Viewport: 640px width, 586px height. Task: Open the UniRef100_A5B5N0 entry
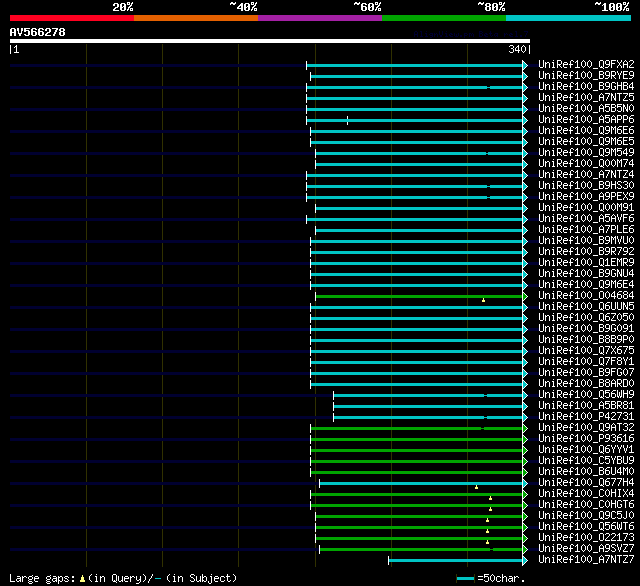click(586, 109)
